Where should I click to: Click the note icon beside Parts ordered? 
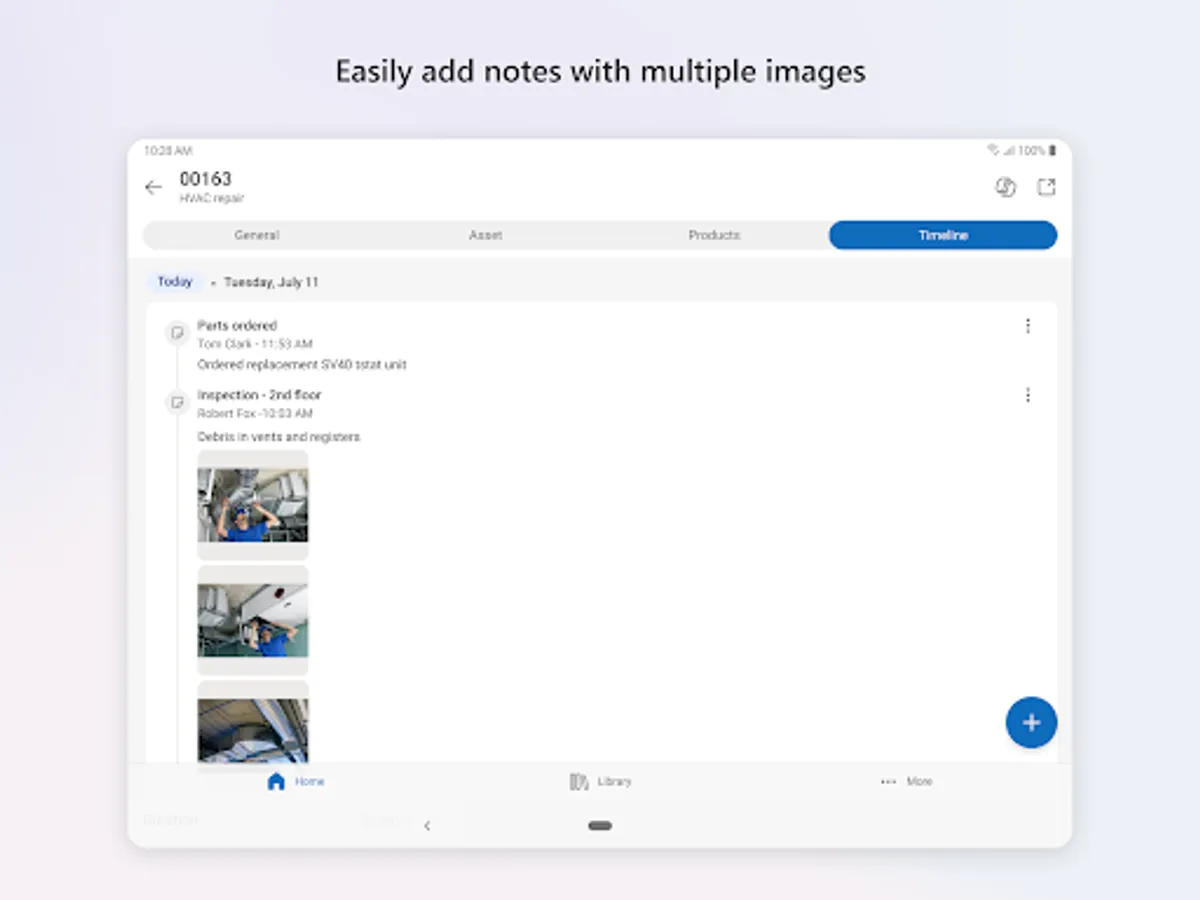[178, 332]
